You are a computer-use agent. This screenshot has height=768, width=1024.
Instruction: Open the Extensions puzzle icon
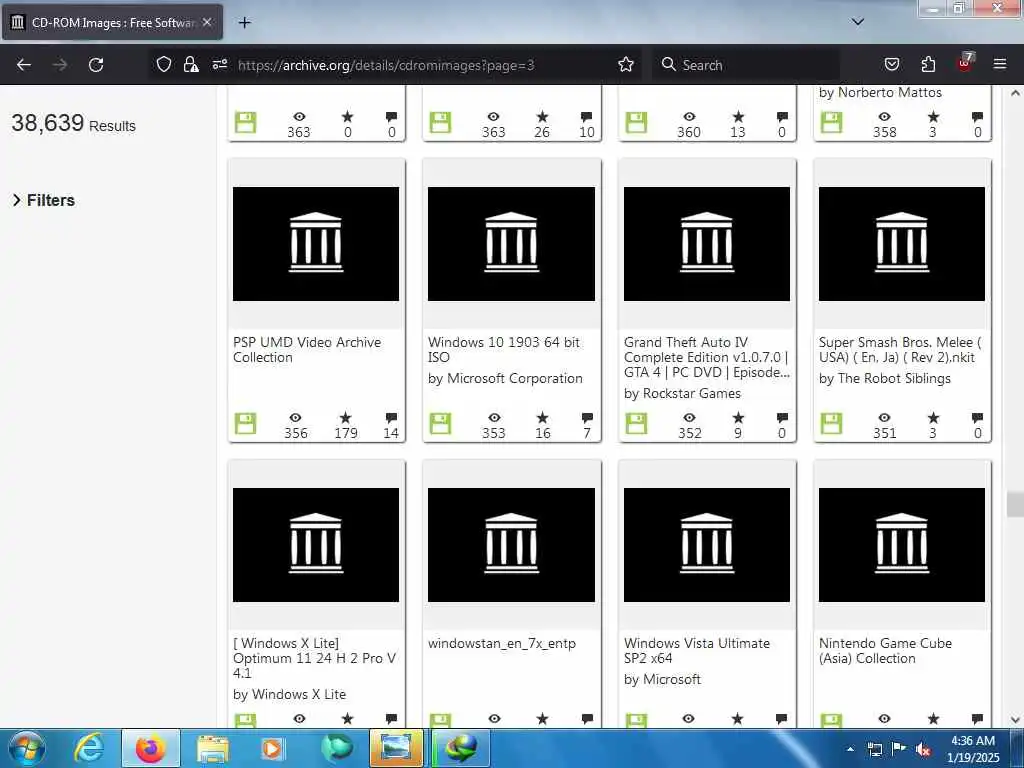(928, 64)
